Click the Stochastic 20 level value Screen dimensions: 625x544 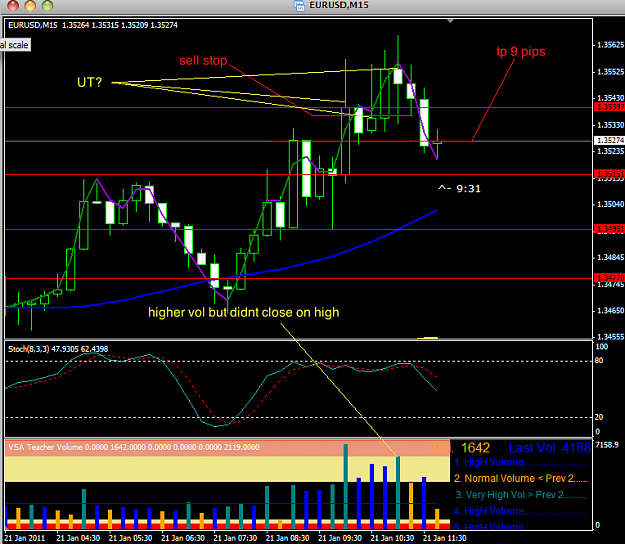(x=599, y=417)
